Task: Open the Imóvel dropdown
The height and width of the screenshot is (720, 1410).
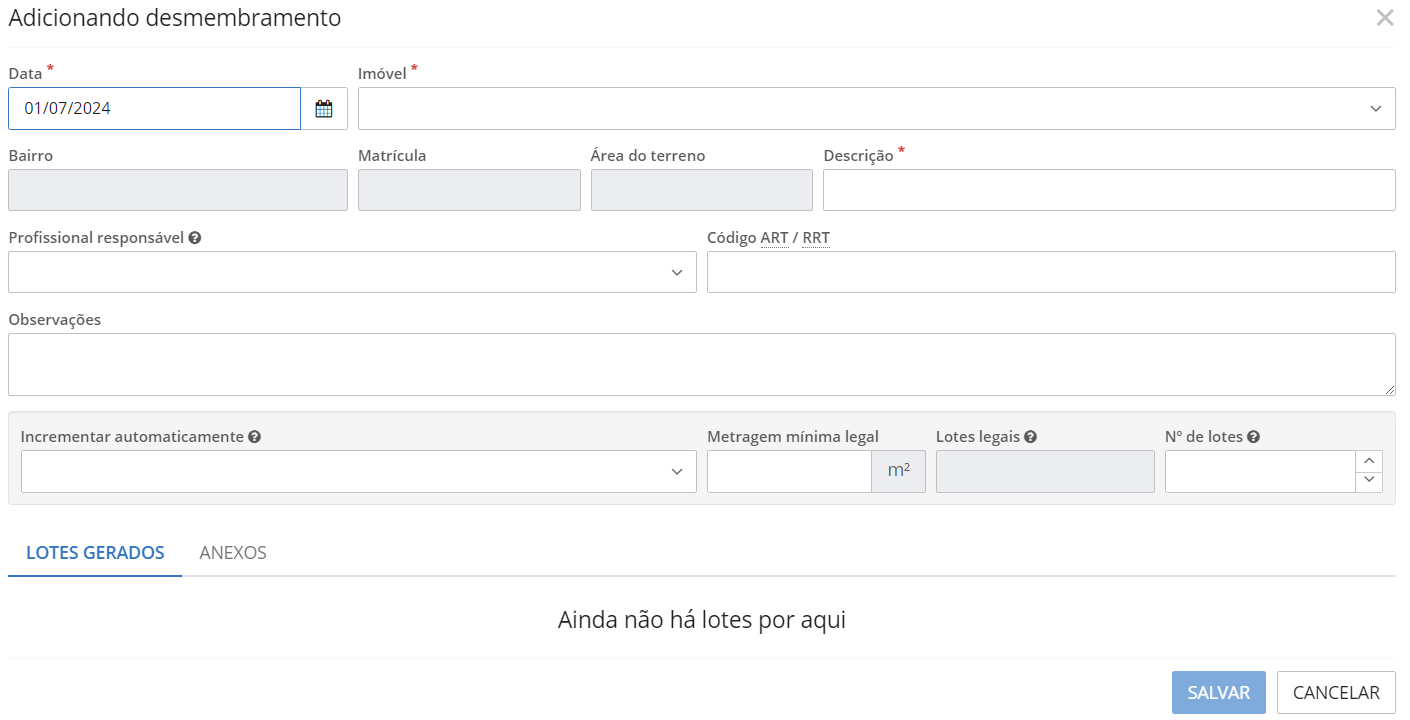Action: (877, 109)
